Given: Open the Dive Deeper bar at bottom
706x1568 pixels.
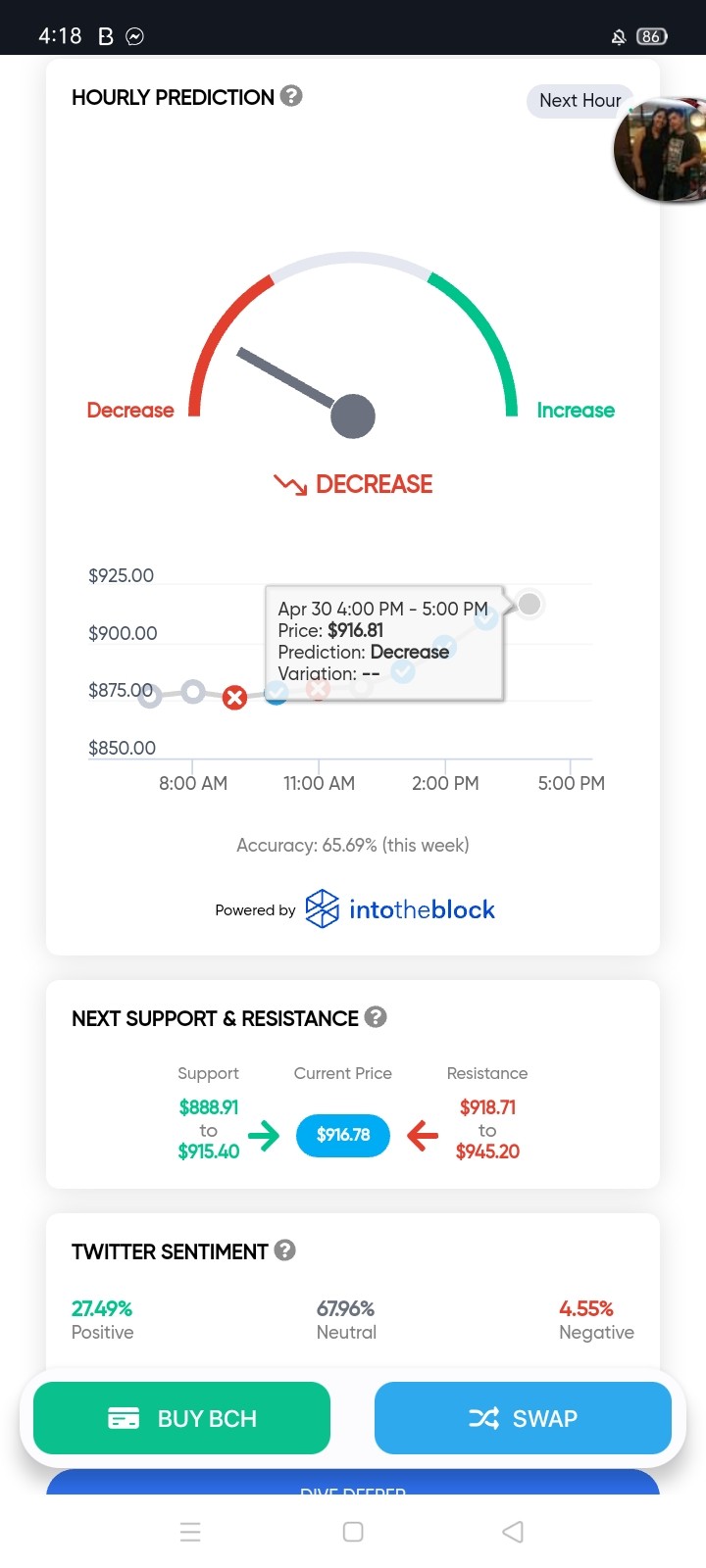Looking at the screenshot, I should pyautogui.click(x=353, y=1483).
